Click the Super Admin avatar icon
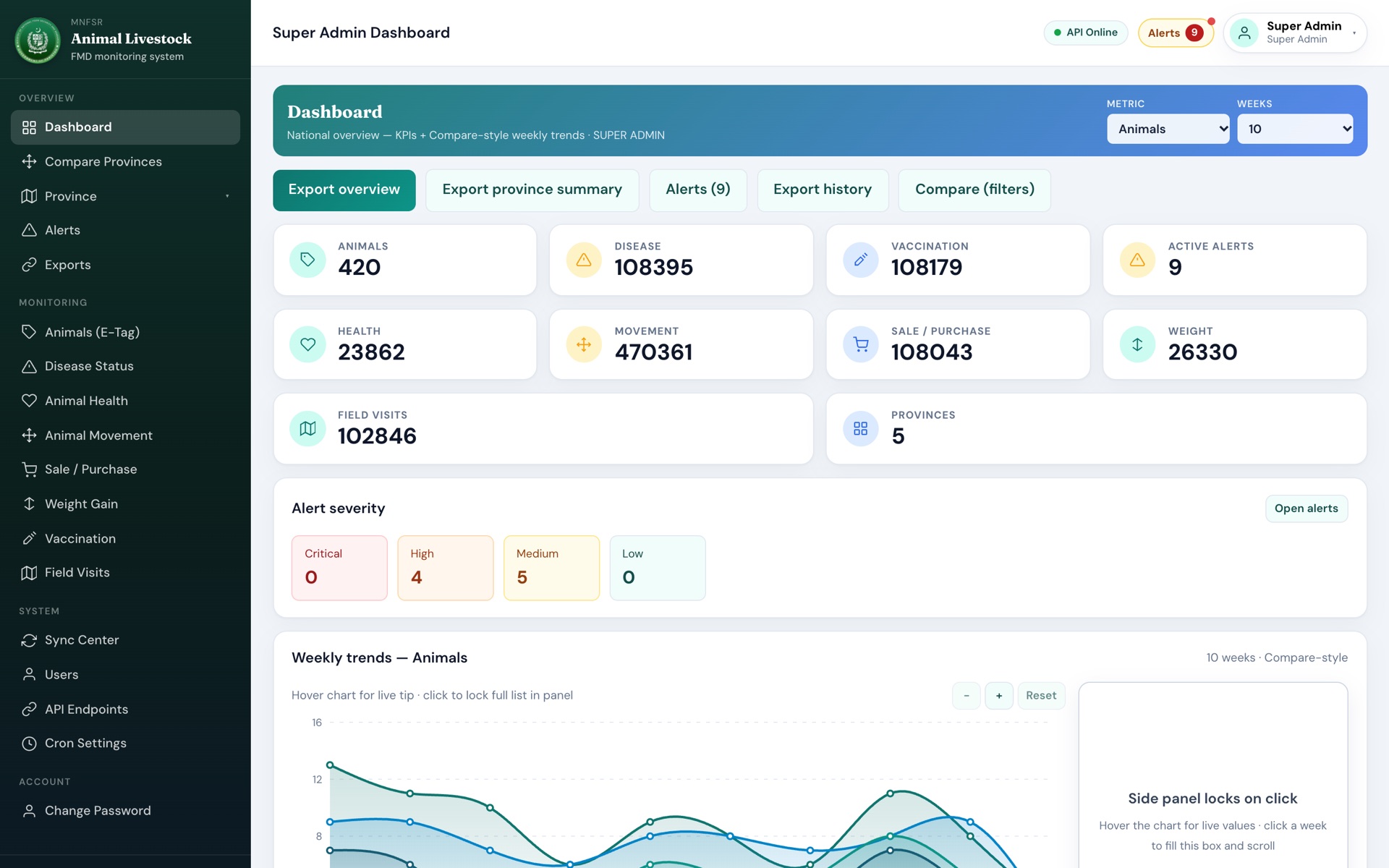The width and height of the screenshot is (1389, 868). click(1244, 33)
